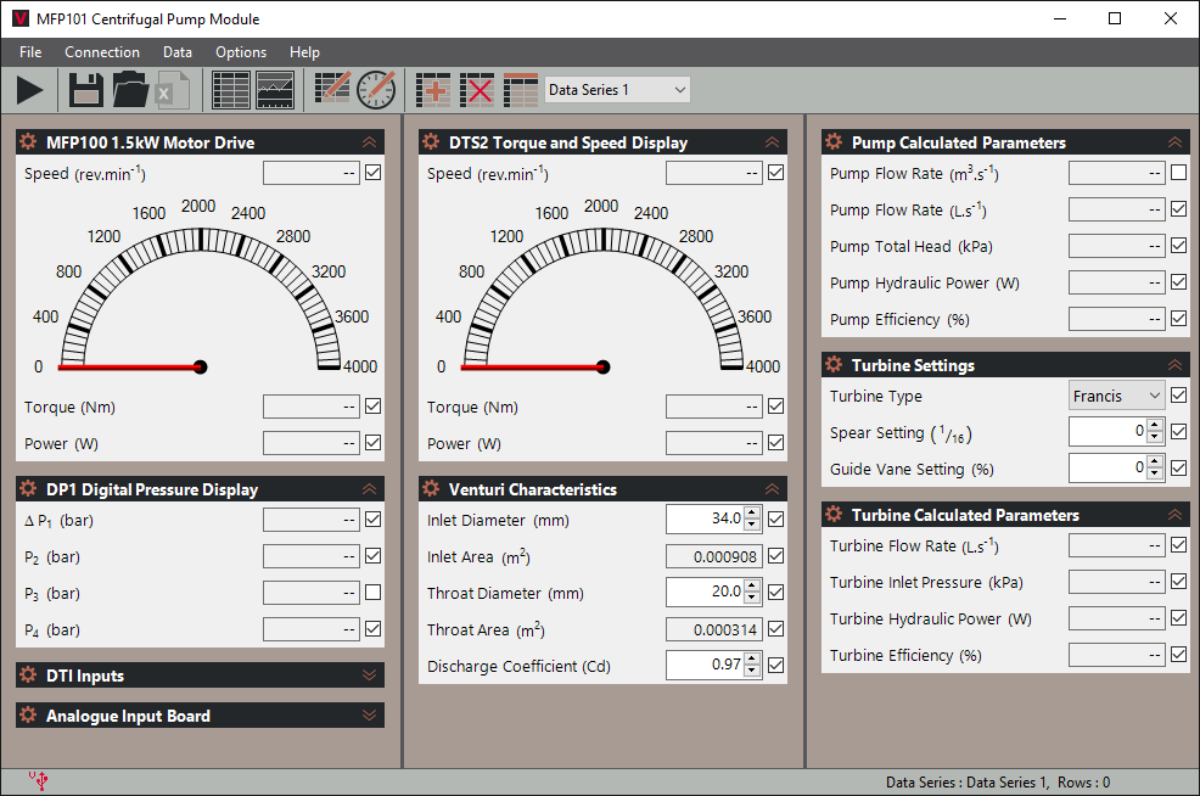This screenshot has width=1200, height=796.
Task: Collapse the Venturi Characteristics panel
Action: [x=771, y=489]
